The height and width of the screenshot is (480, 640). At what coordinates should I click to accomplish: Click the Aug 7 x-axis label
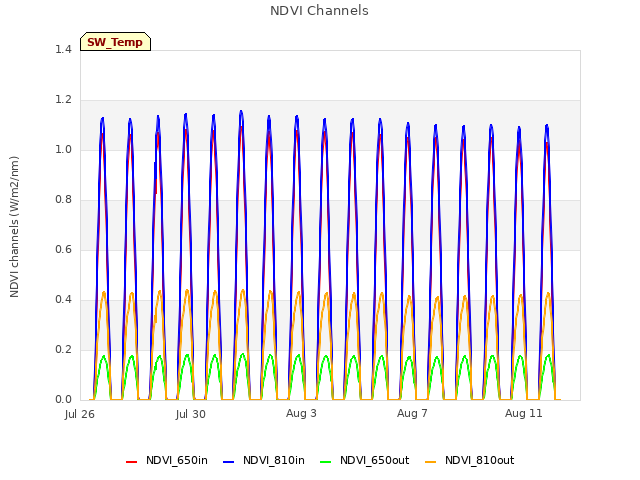coord(412,413)
